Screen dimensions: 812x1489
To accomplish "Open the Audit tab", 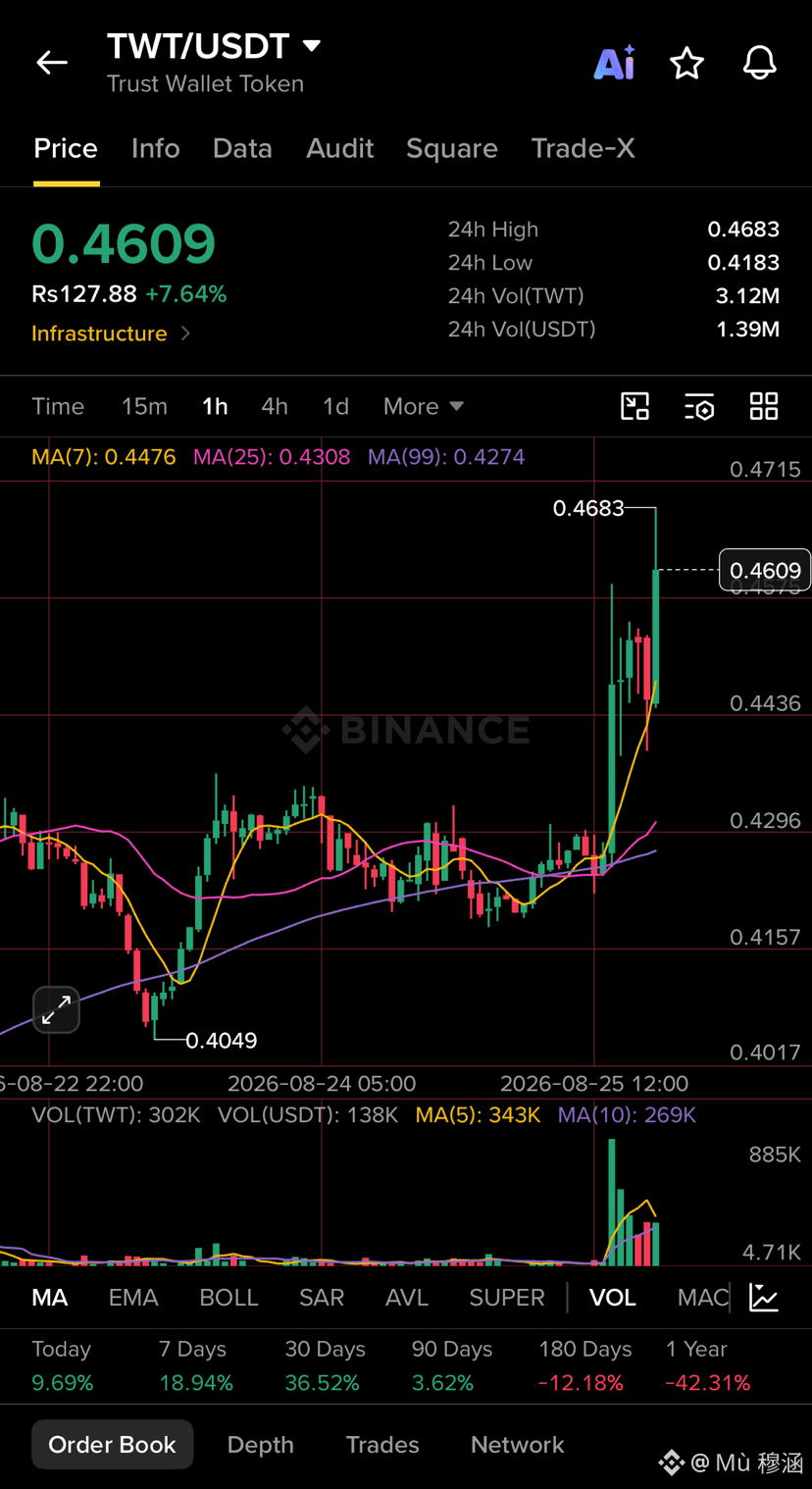I will pyautogui.click(x=339, y=148).
